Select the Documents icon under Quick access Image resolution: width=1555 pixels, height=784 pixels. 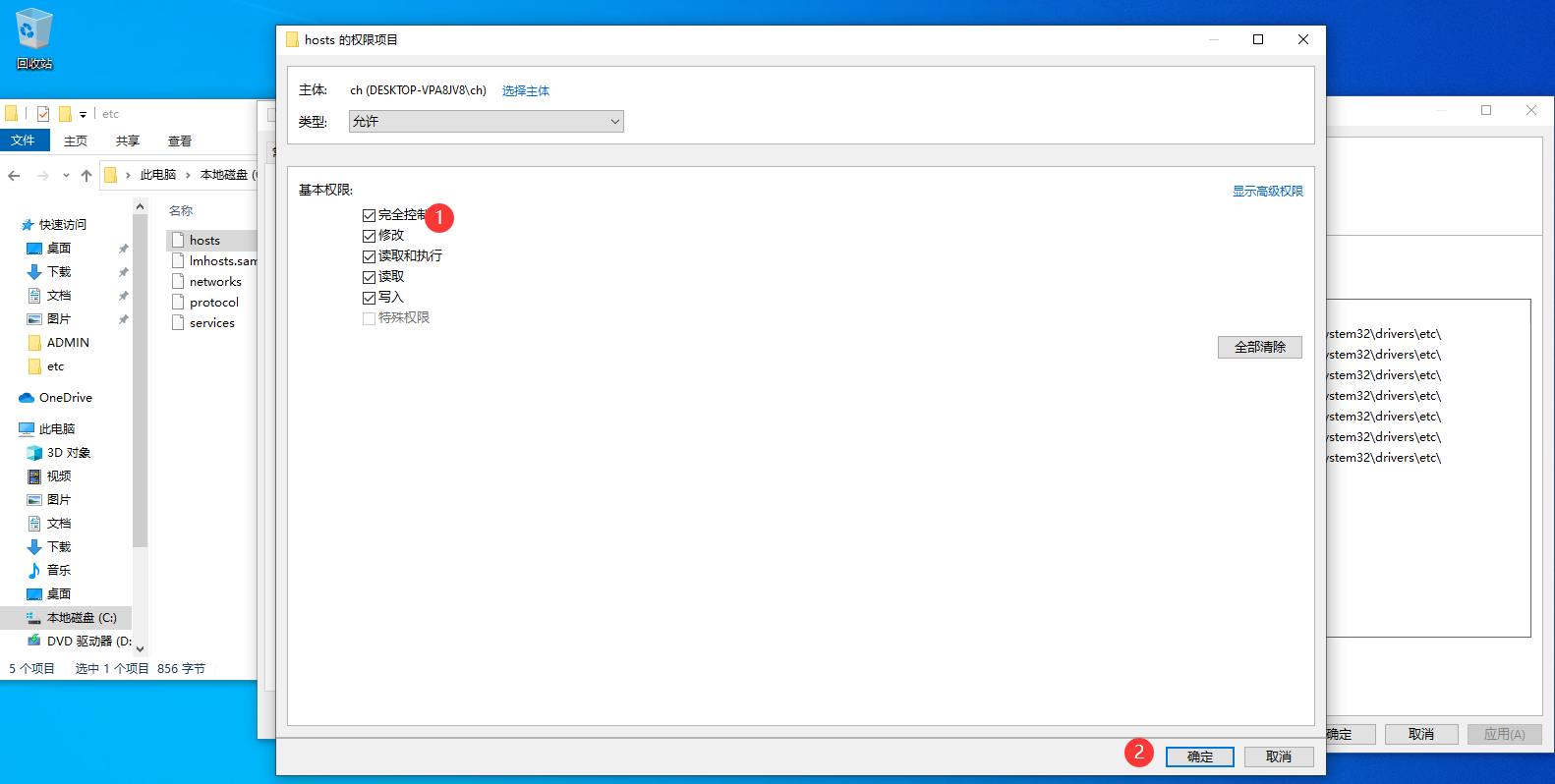(34, 296)
